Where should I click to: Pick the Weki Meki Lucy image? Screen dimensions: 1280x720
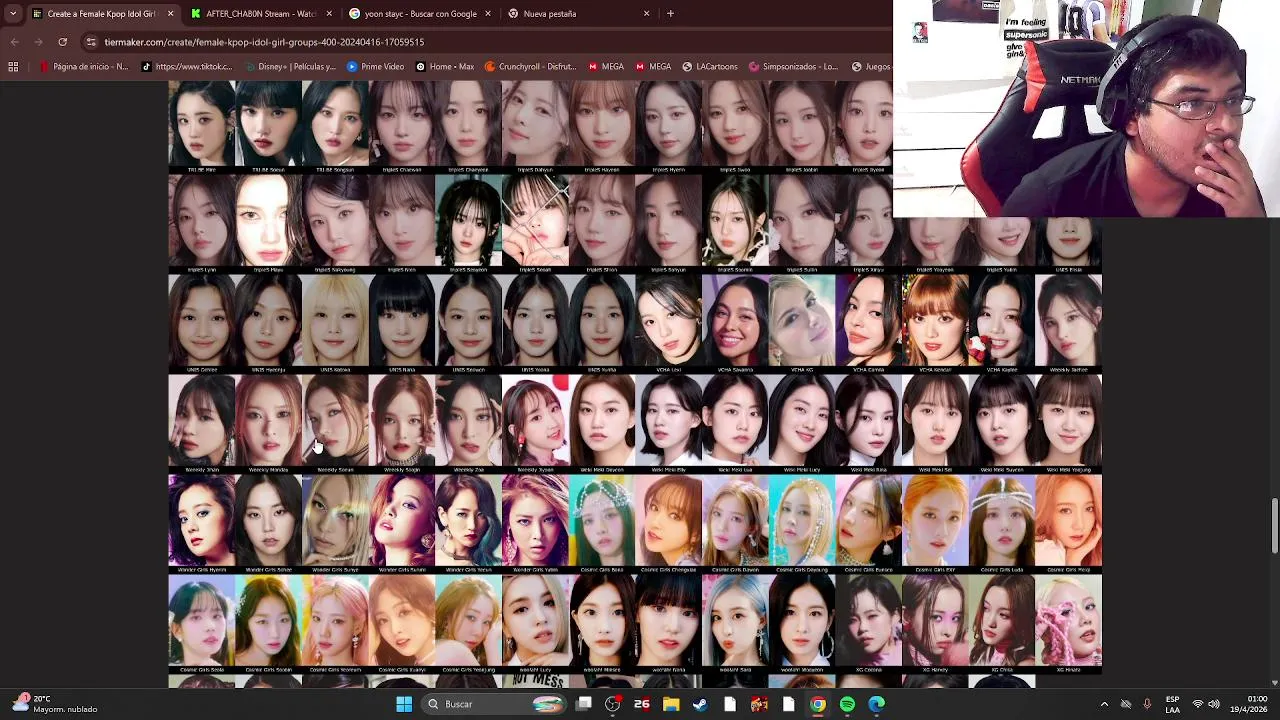coord(802,424)
